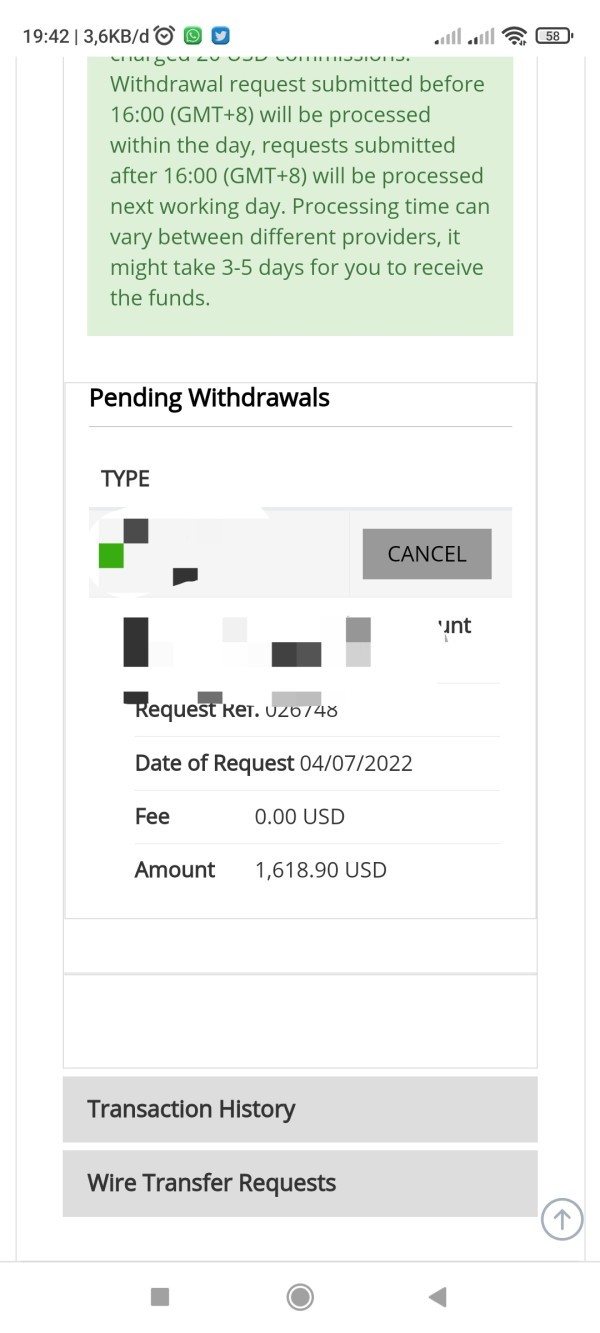Tap the status bar clock time

46,36
